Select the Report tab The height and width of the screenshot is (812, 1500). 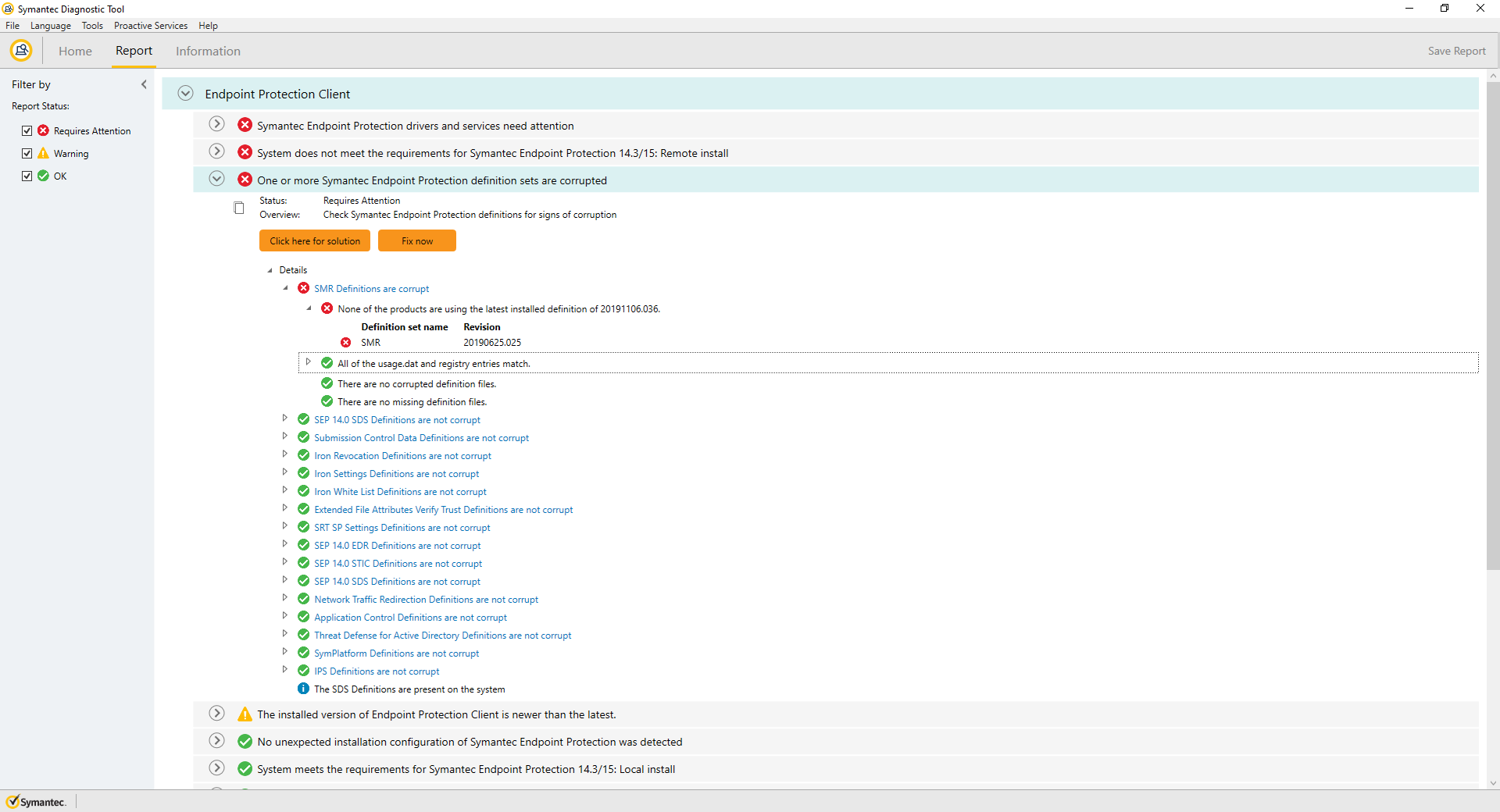(x=134, y=51)
